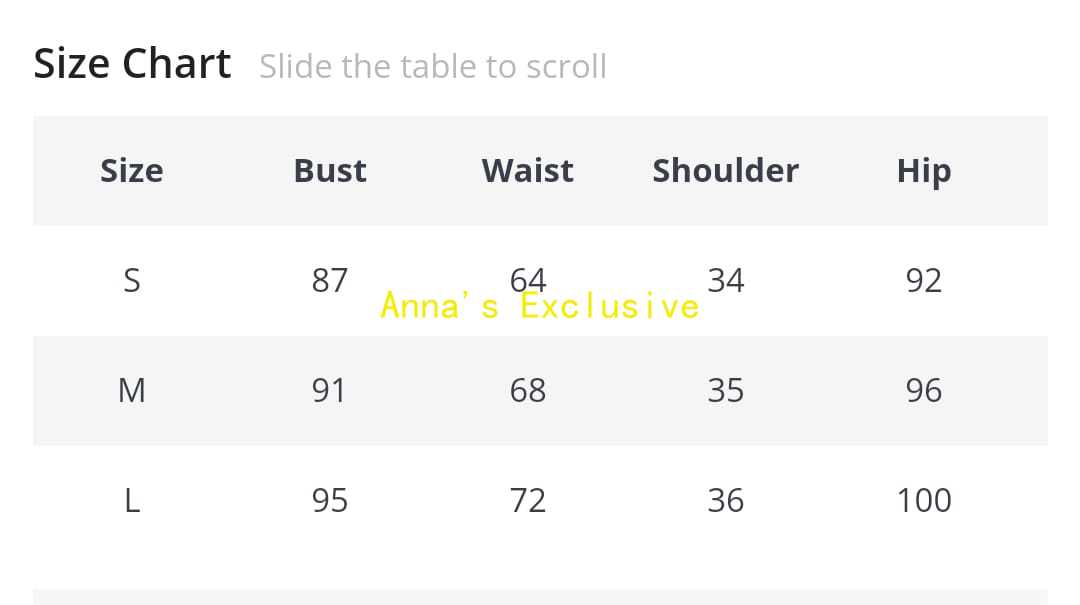Click hip value 100 for size L
Image resolution: width=1080 pixels, height=605 pixels.
[923, 500]
